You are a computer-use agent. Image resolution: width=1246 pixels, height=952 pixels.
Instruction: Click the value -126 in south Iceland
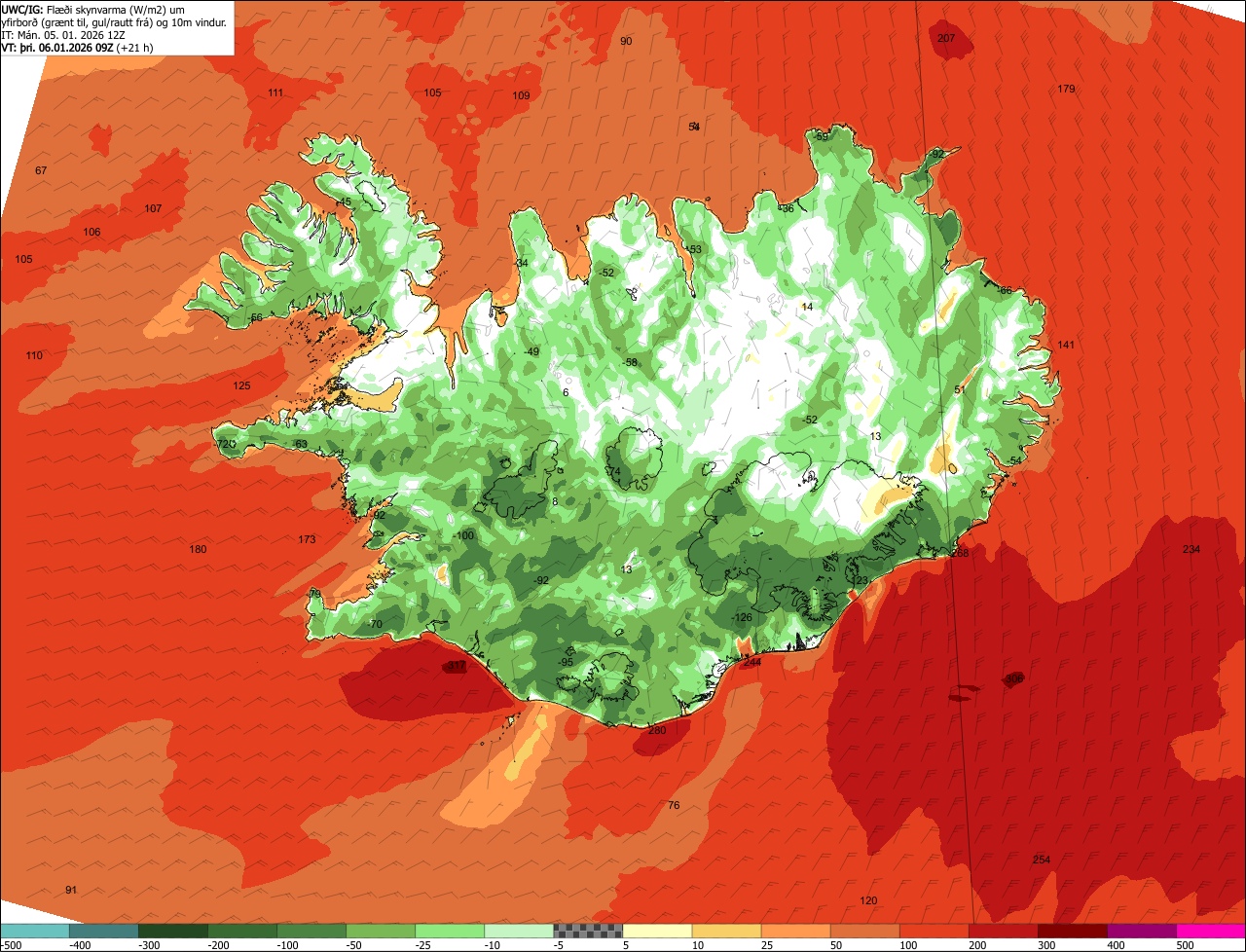click(x=742, y=617)
